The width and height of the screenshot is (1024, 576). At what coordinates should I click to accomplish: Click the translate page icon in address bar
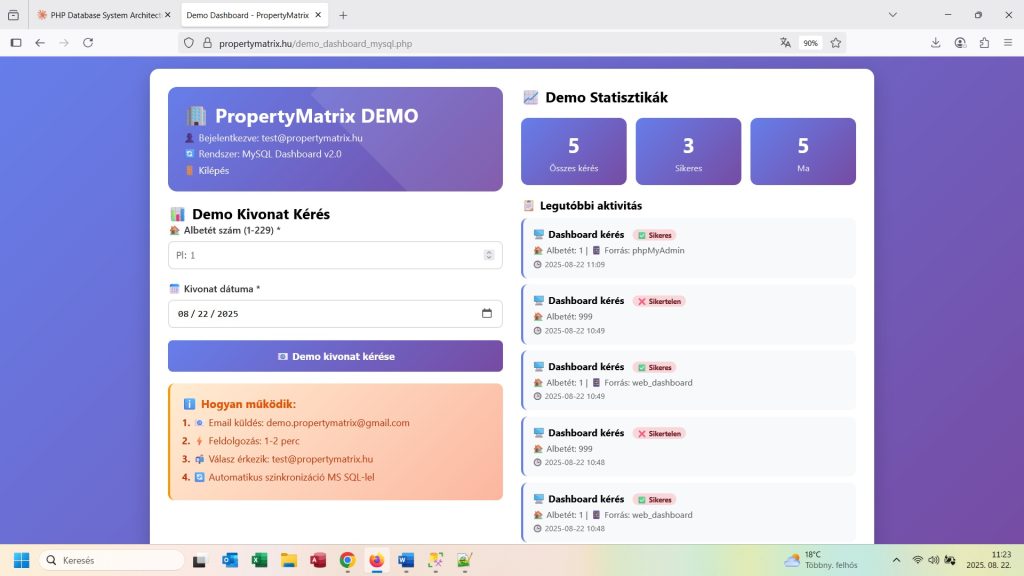point(786,43)
